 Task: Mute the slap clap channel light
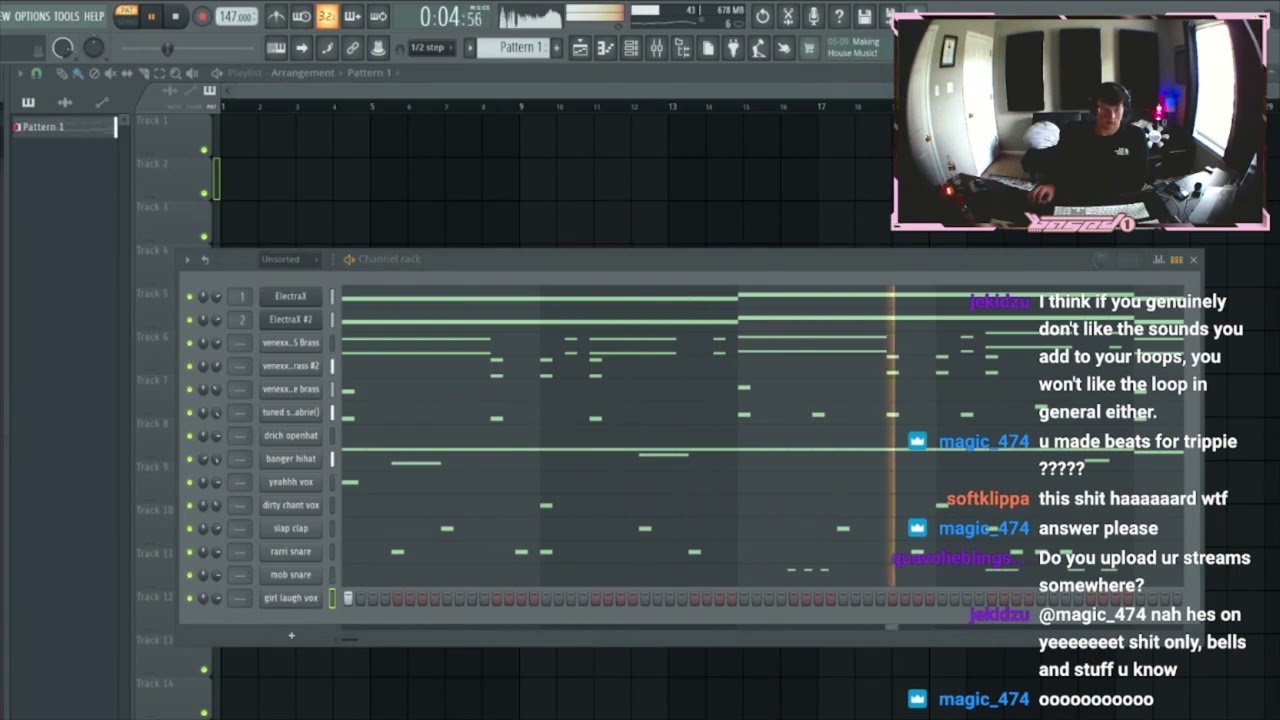pos(189,529)
